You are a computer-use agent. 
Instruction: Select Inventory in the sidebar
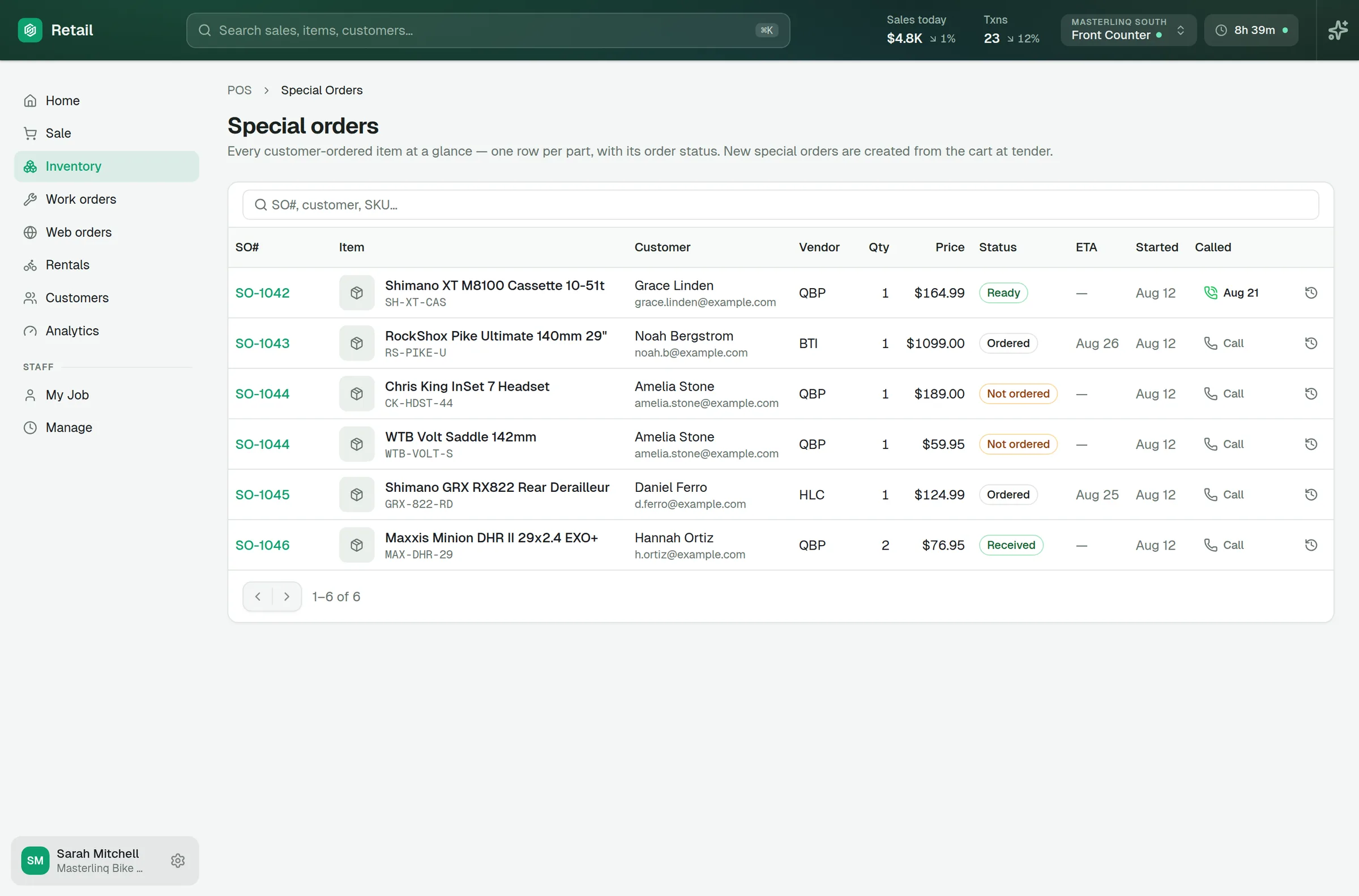106,166
